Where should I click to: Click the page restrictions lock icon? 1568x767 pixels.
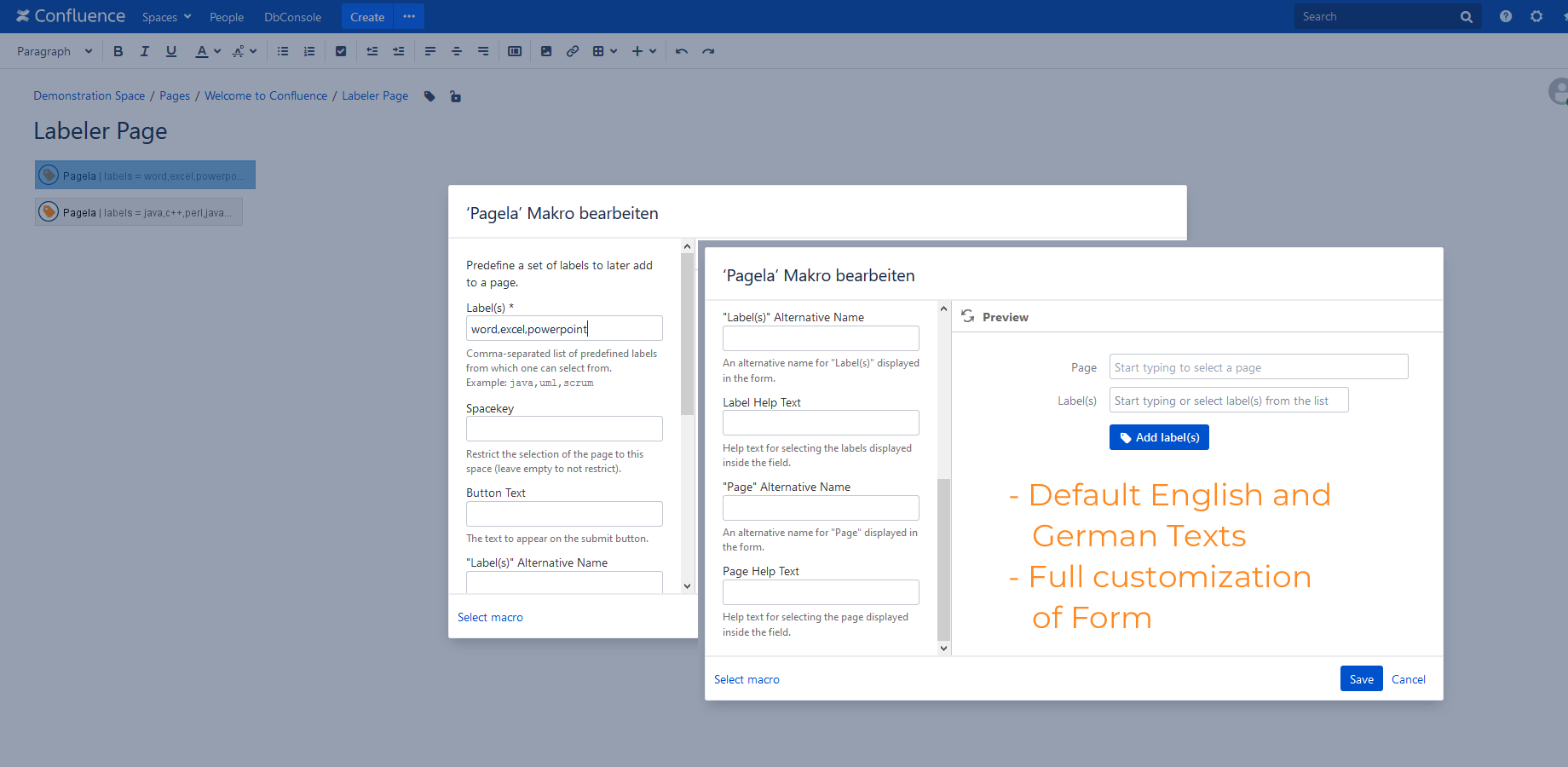456,96
